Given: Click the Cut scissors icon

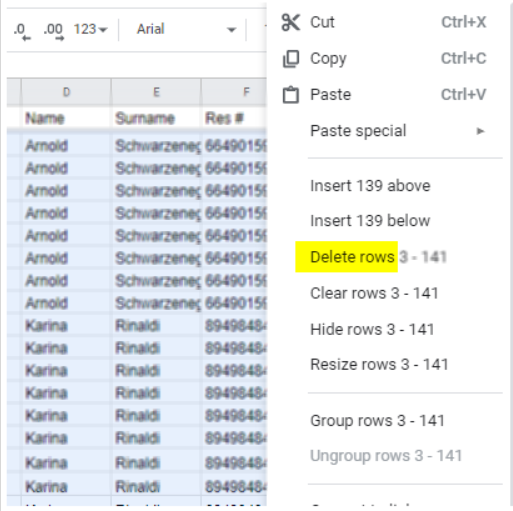Looking at the screenshot, I should click(291, 22).
